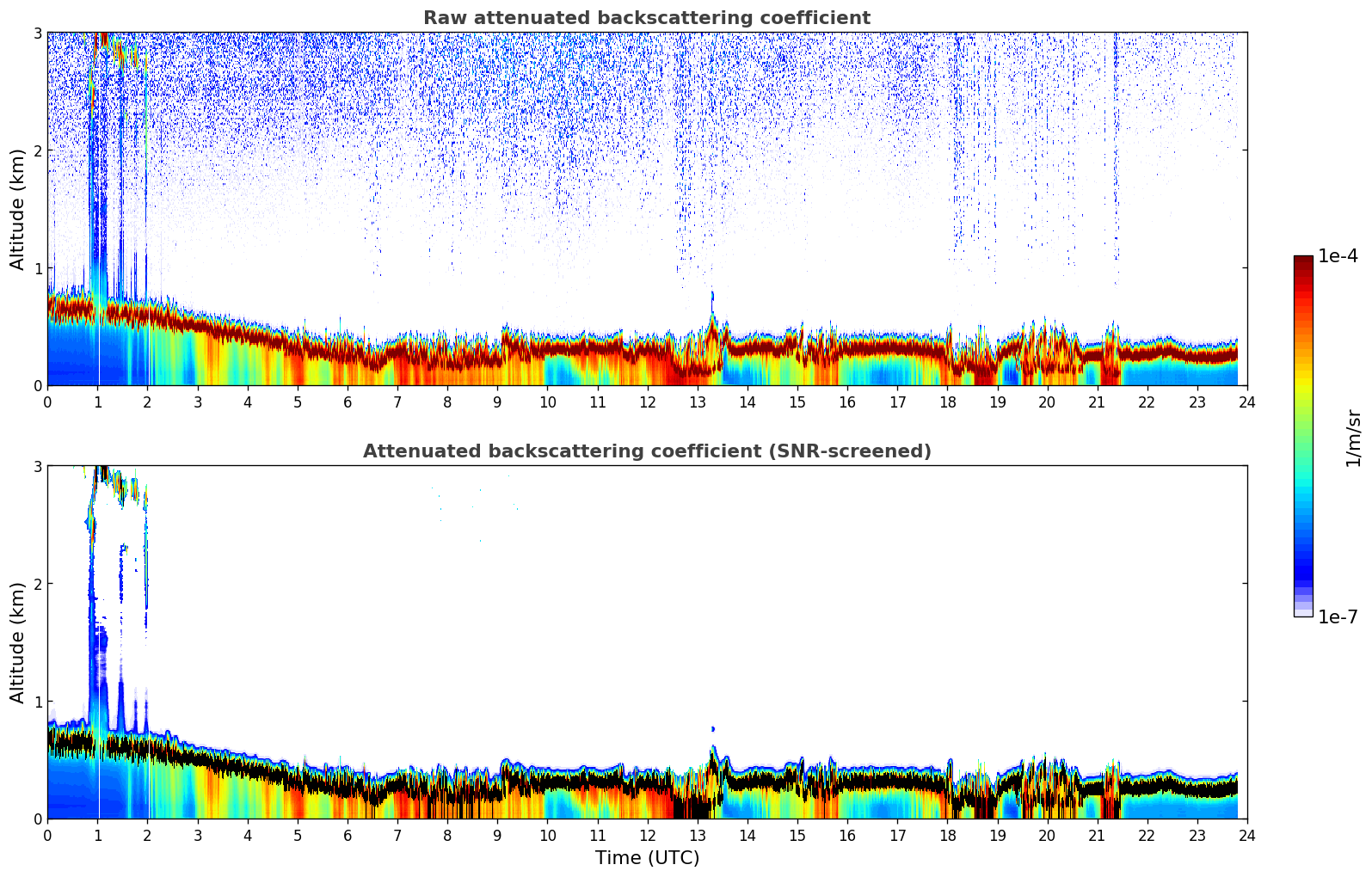Click the "18" time tick under the raw plot

coord(947,402)
